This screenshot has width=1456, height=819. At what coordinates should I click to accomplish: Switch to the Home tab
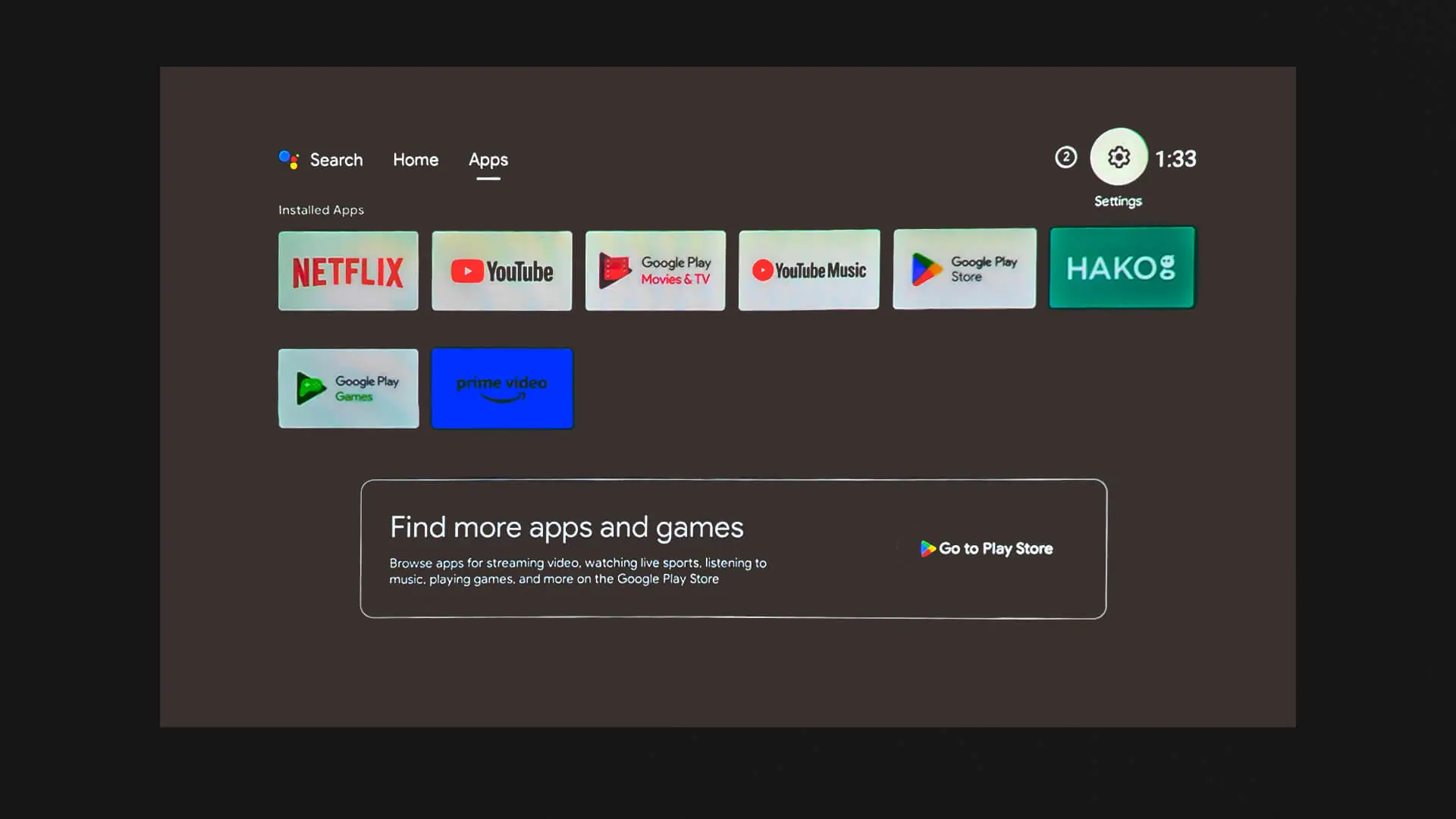(416, 160)
